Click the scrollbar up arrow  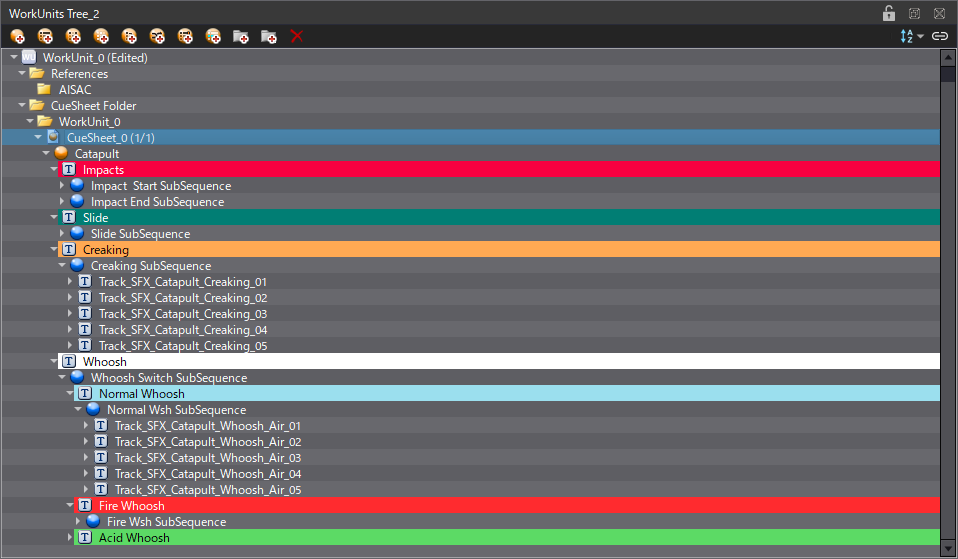[x=948, y=58]
